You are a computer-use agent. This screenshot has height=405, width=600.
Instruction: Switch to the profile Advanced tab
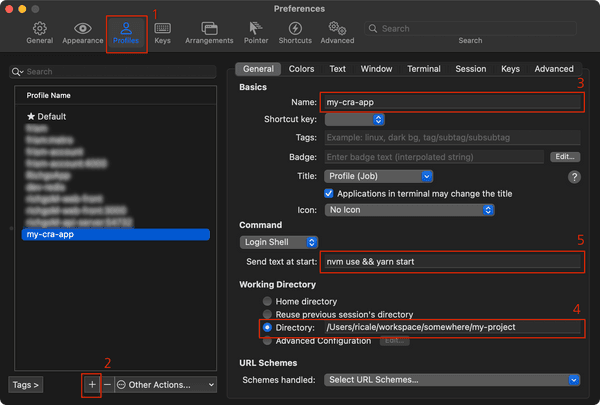click(554, 69)
